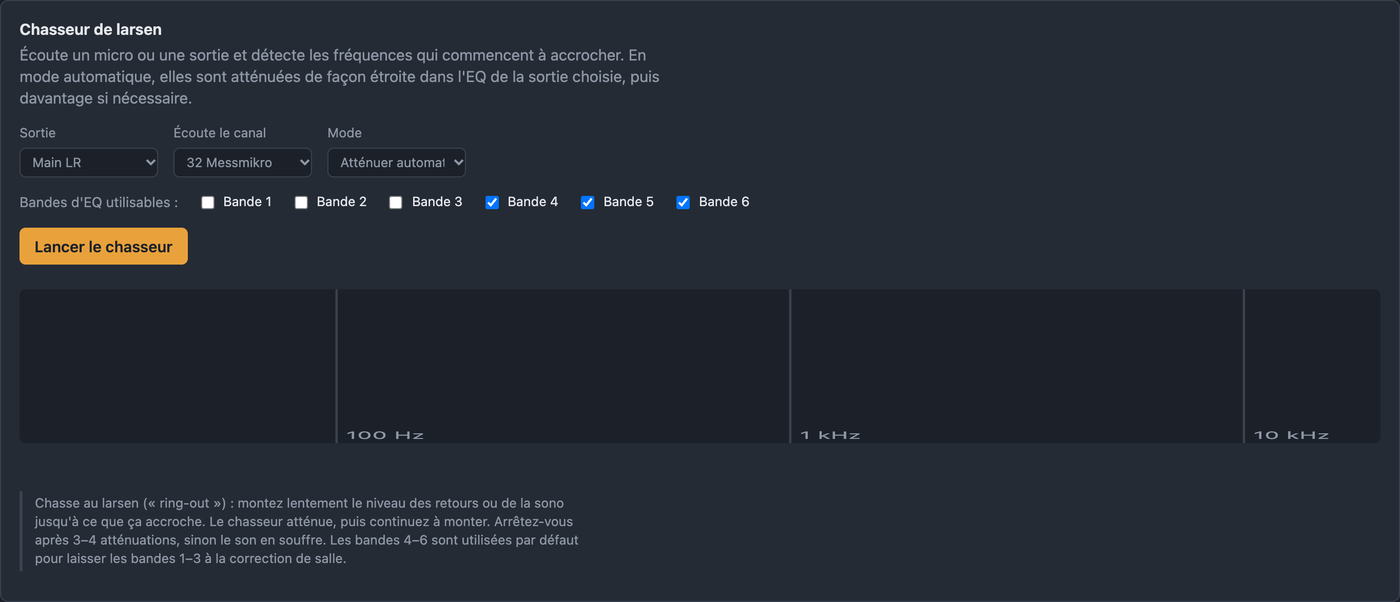Click the Lancer le chasseur button
The image size is (1400, 602).
103,247
